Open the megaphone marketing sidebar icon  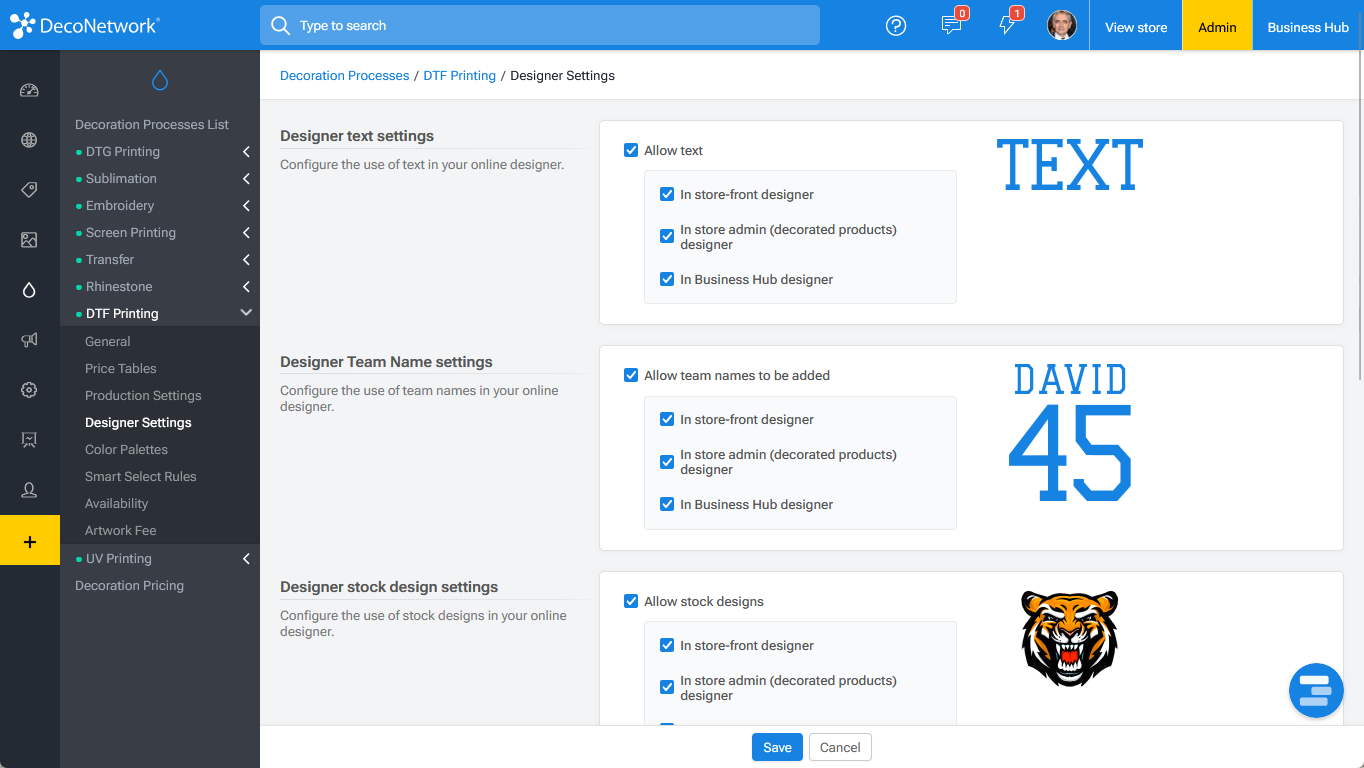tap(29, 340)
